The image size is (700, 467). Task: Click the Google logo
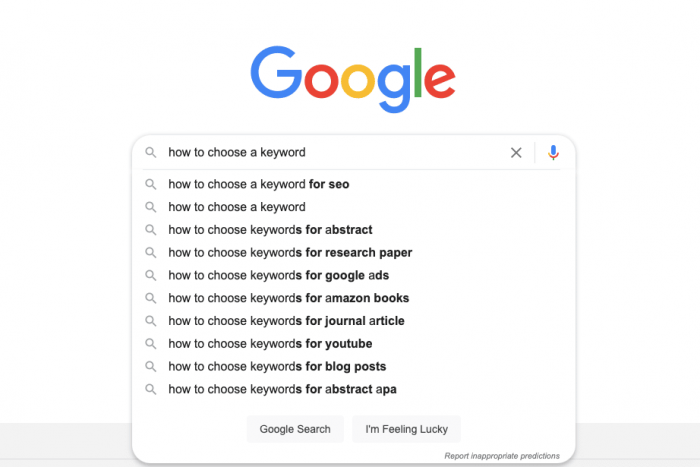tap(353, 79)
